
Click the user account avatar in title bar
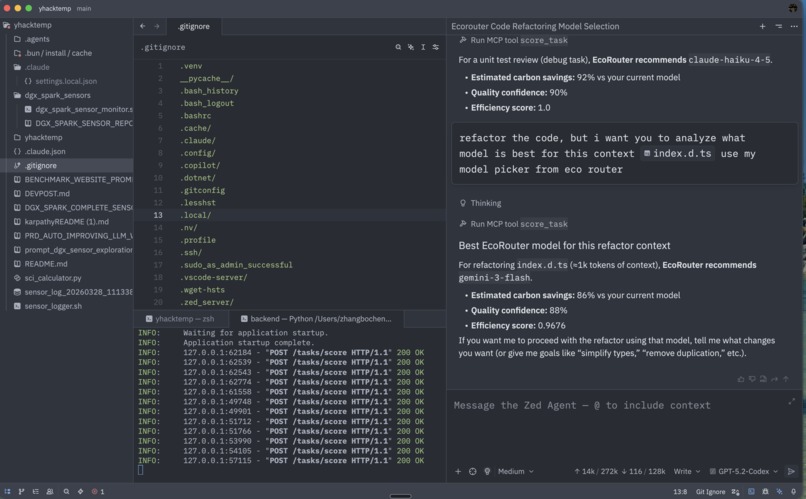(x=793, y=8)
